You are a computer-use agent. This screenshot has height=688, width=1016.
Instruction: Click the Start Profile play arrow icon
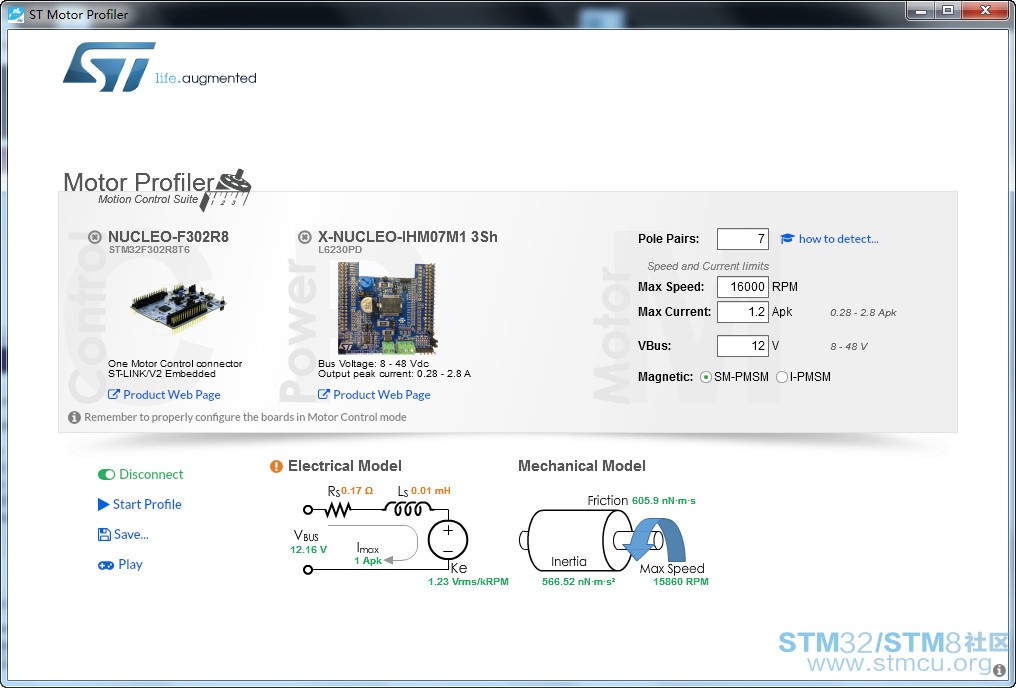coord(103,504)
